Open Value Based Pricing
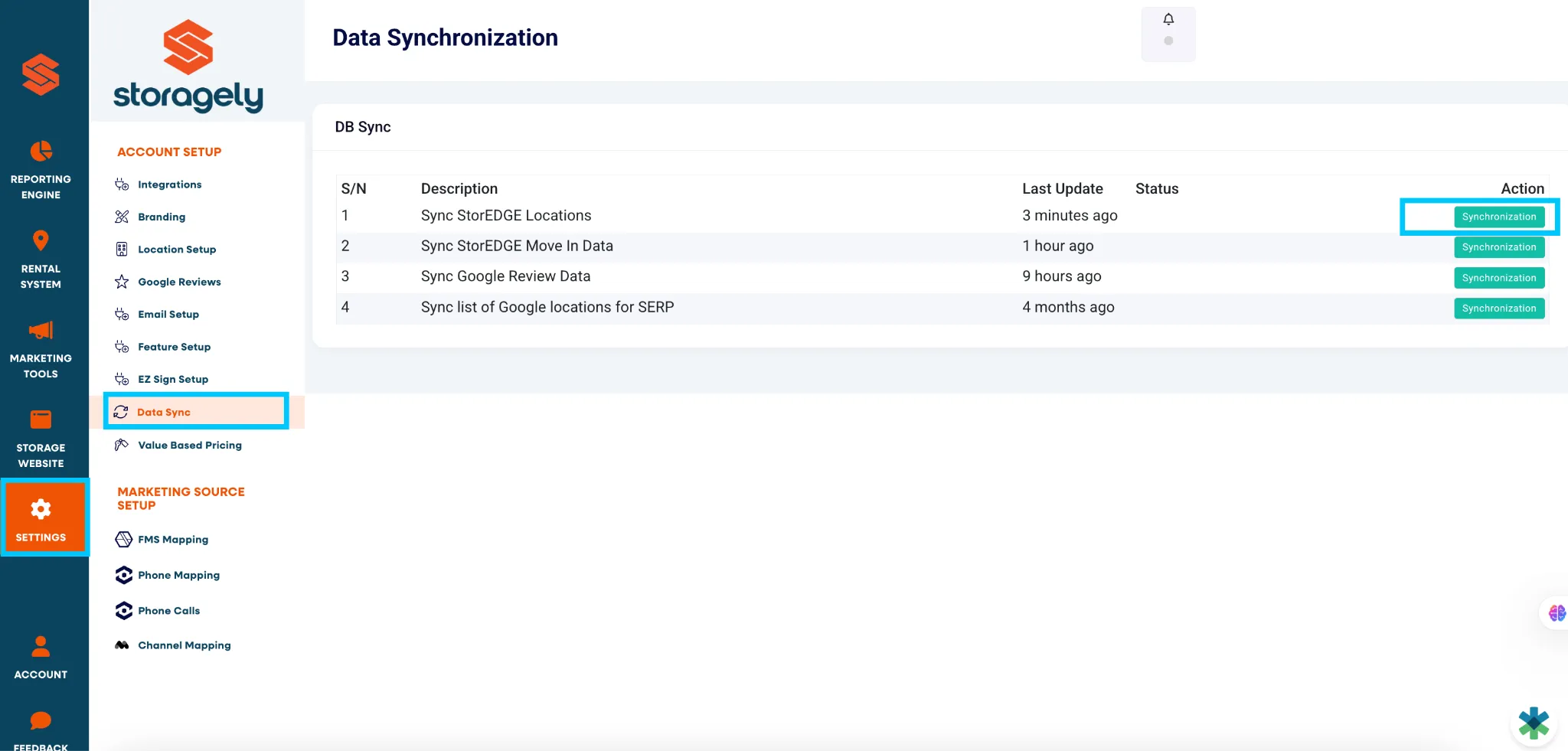 click(x=189, y=445)
